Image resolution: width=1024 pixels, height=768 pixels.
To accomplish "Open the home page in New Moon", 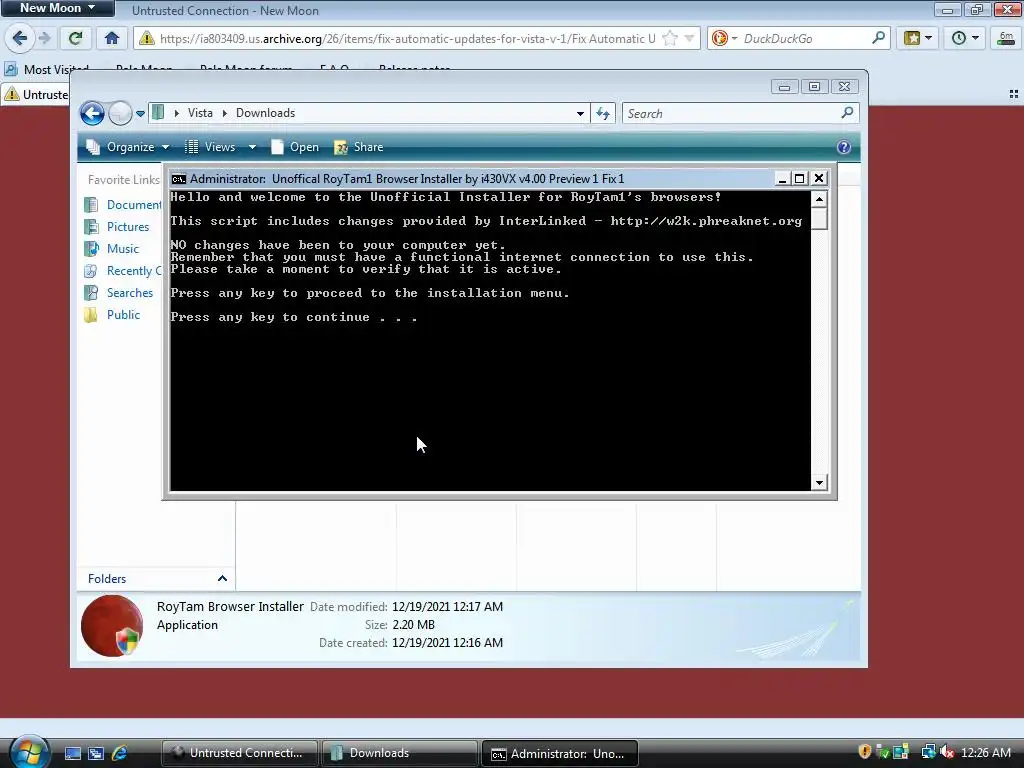I will click(x=112, y=38).
